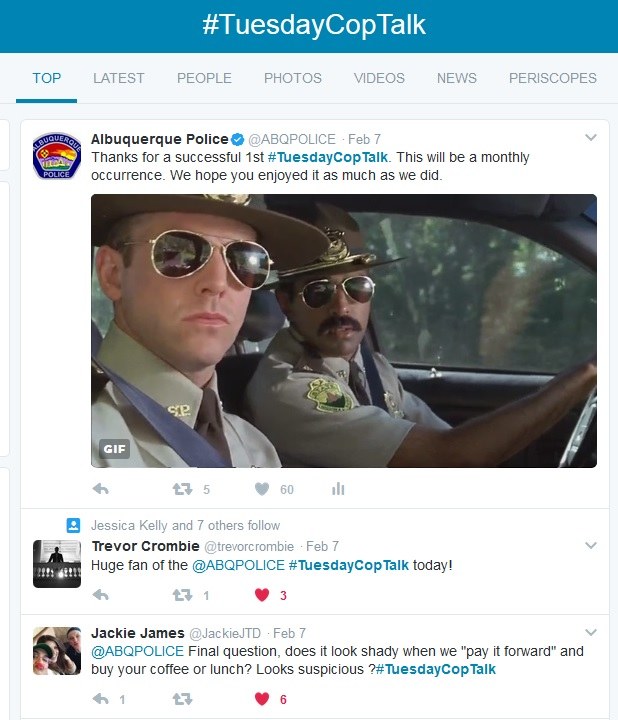
Task: Expand the options chevron on Albuquerque Police tweet
Action: (x=591, y=137)
